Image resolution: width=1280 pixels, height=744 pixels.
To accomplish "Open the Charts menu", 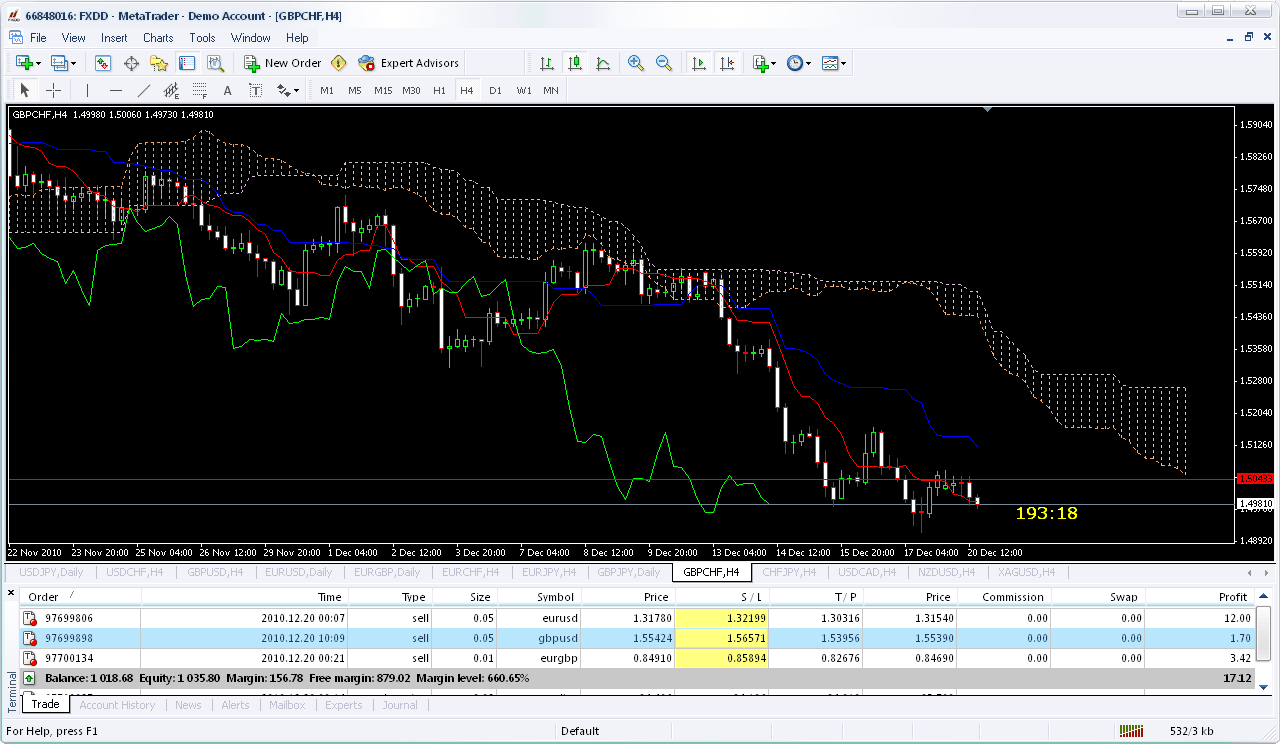I will tap(158, 38).
